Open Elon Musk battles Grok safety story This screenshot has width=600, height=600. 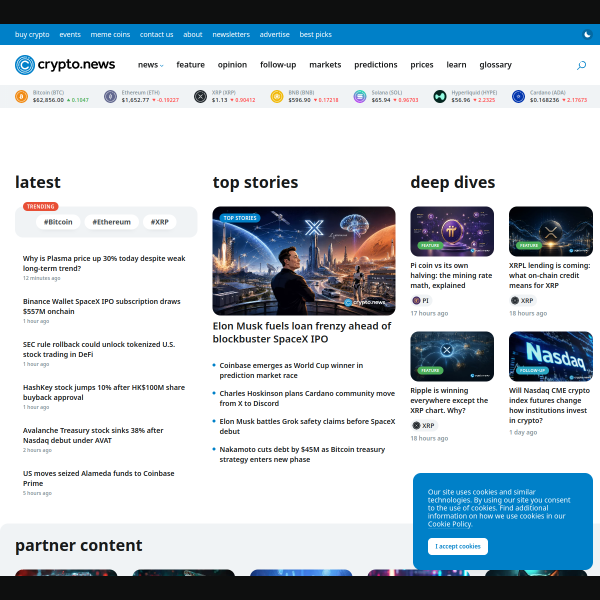[x=307, y=426]
